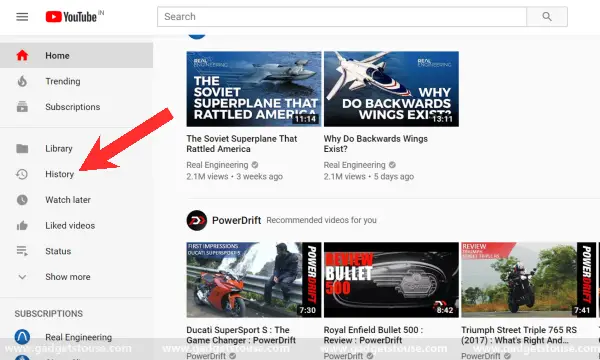
Task: Select the Status playlist icon
Action: tap(22, 251)
